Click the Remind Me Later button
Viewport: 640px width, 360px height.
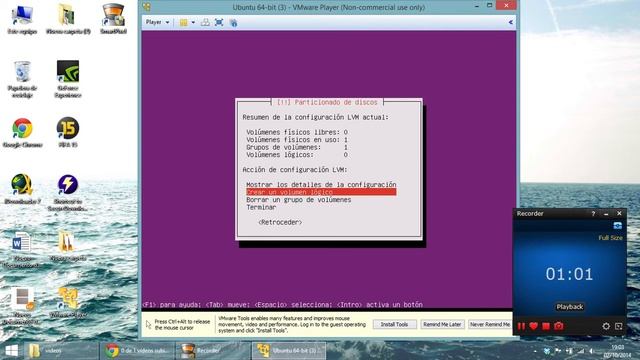click(x=442, y=324)
